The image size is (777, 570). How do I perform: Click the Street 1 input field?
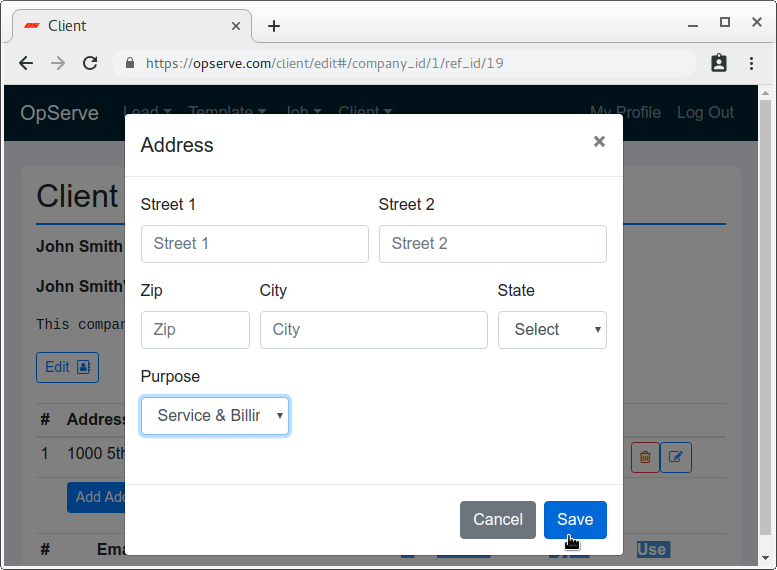(255, 244)
